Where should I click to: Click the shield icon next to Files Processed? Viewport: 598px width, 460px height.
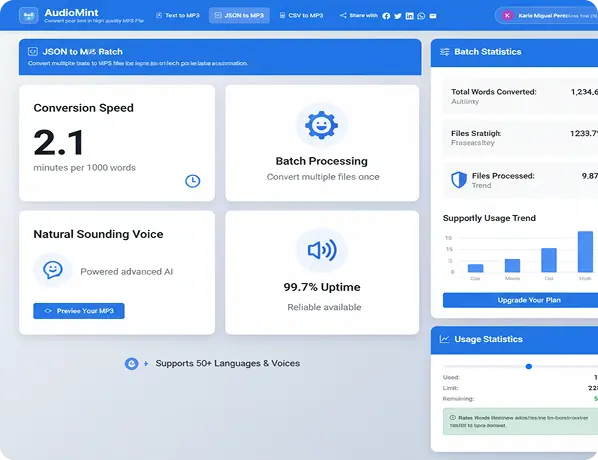pyautogui.click(x=459, y=180)
